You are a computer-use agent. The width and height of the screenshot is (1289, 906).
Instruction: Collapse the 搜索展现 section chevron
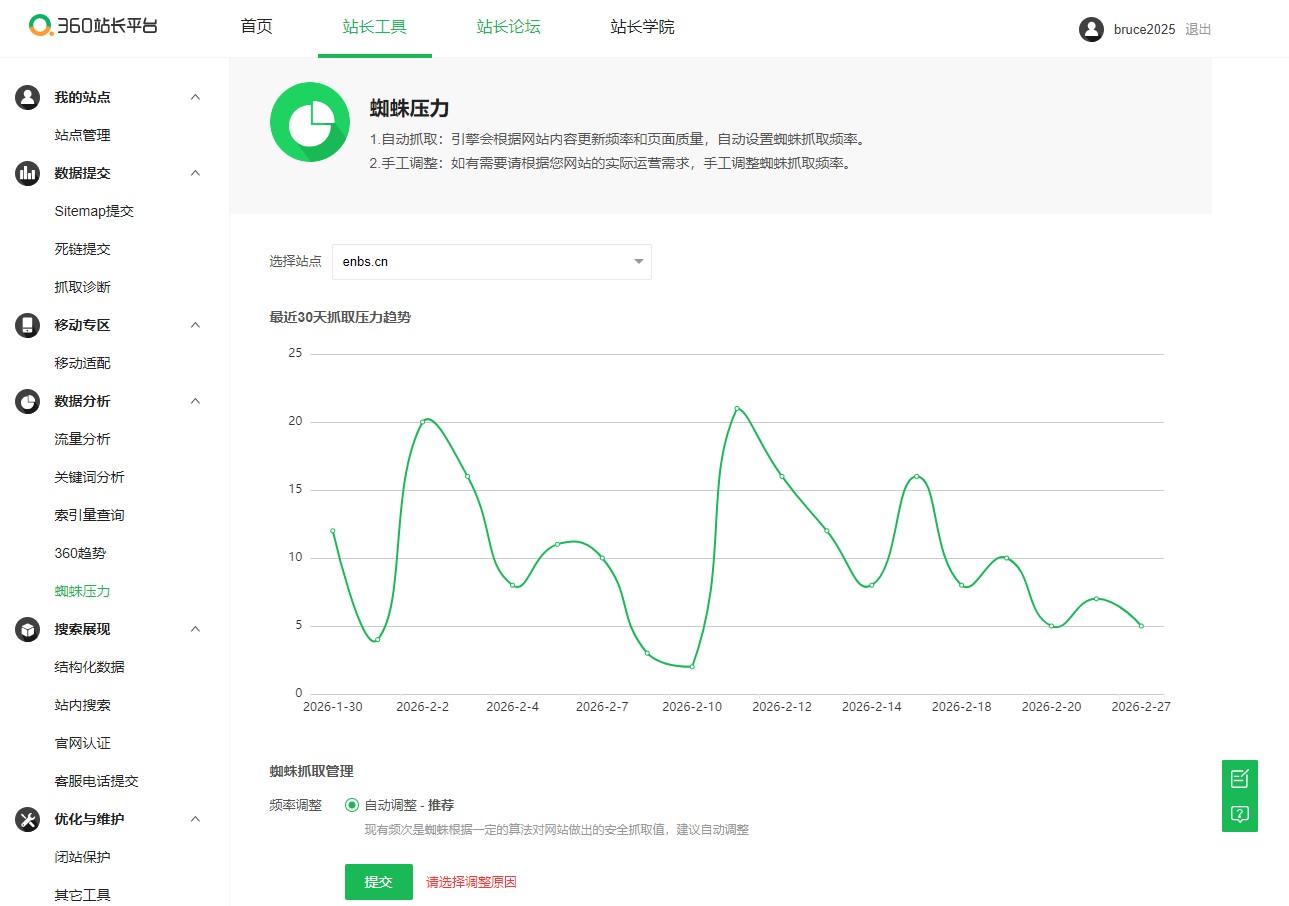(x=196, y=629)
